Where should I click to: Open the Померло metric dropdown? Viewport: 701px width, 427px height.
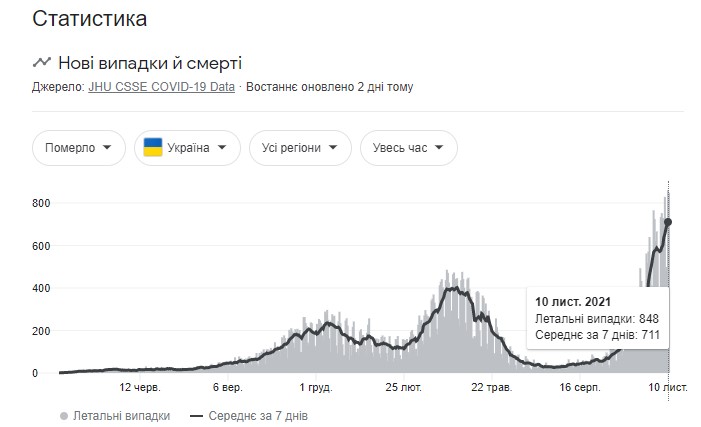79,148
